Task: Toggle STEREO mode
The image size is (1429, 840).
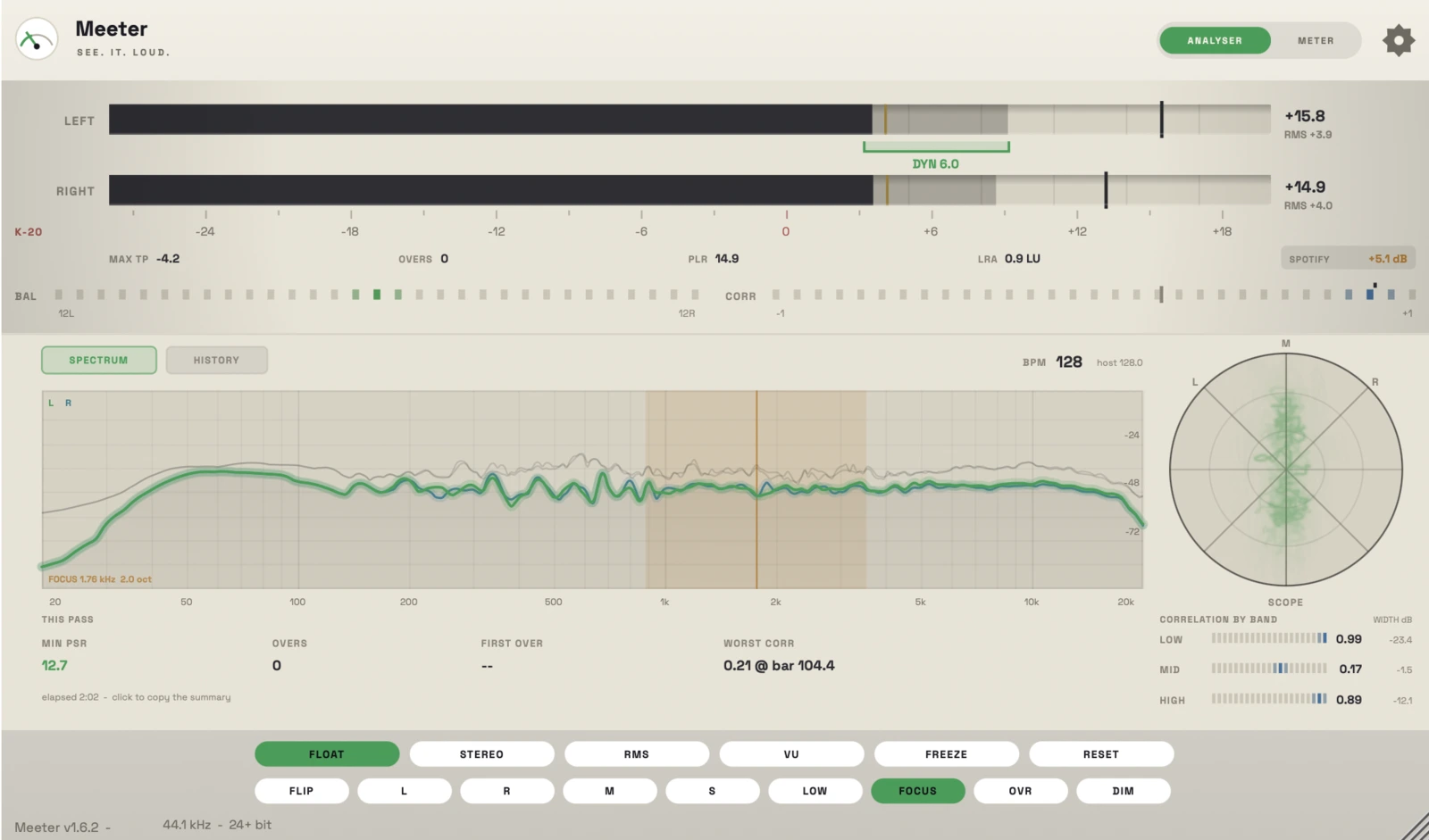Action: point(481,754)
